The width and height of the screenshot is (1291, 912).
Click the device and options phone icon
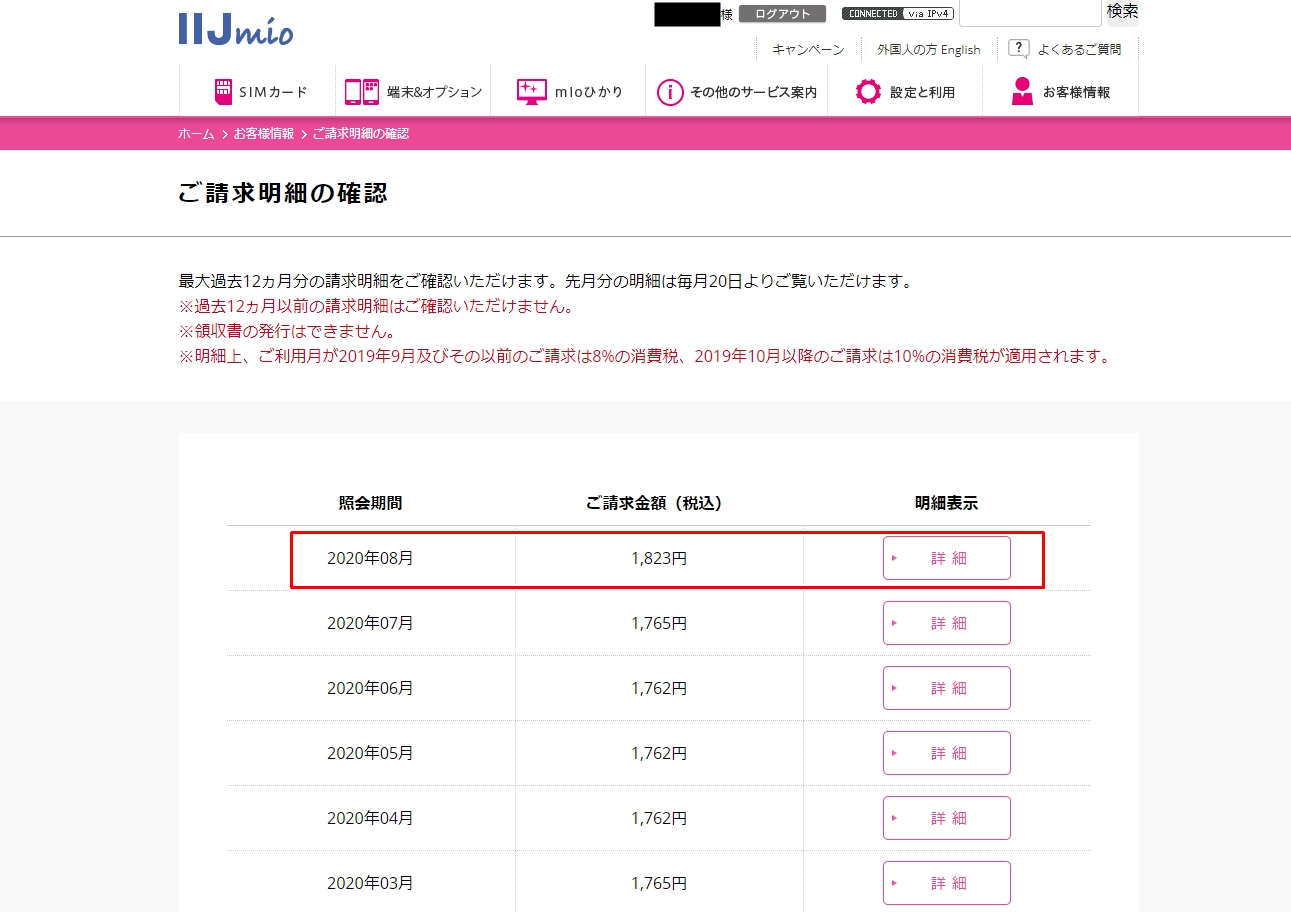click(x=362, y=92)
